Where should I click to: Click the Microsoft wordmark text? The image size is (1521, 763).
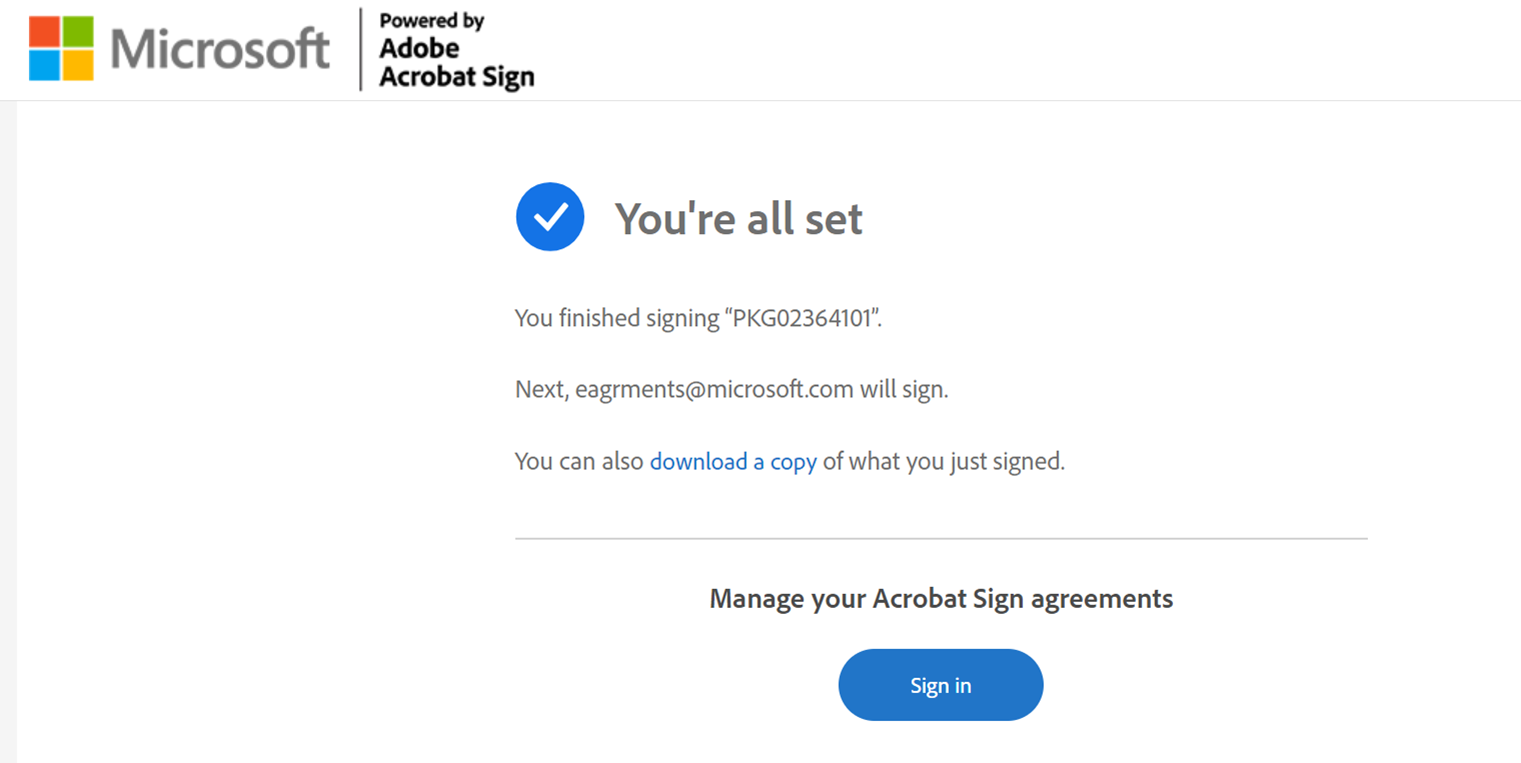point(220,48)
